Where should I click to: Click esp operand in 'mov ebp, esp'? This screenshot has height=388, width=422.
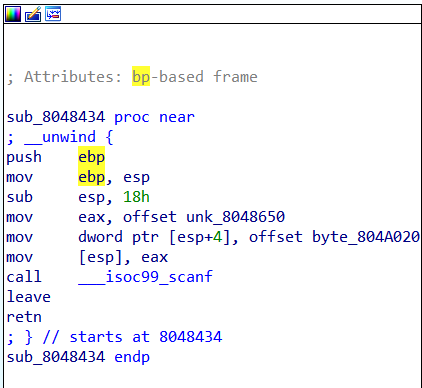click(136, 178)
